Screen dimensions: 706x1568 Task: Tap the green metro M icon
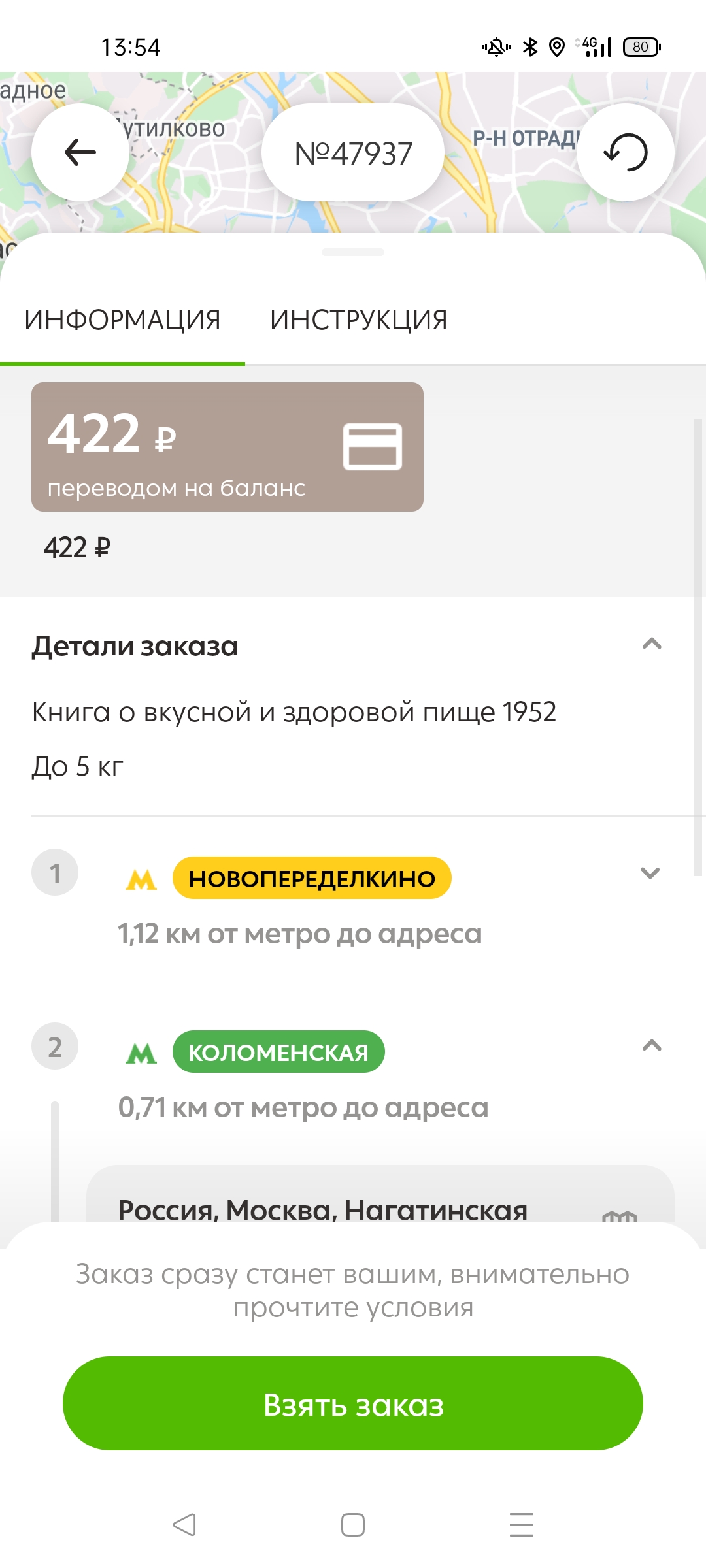coord(141,1053)
